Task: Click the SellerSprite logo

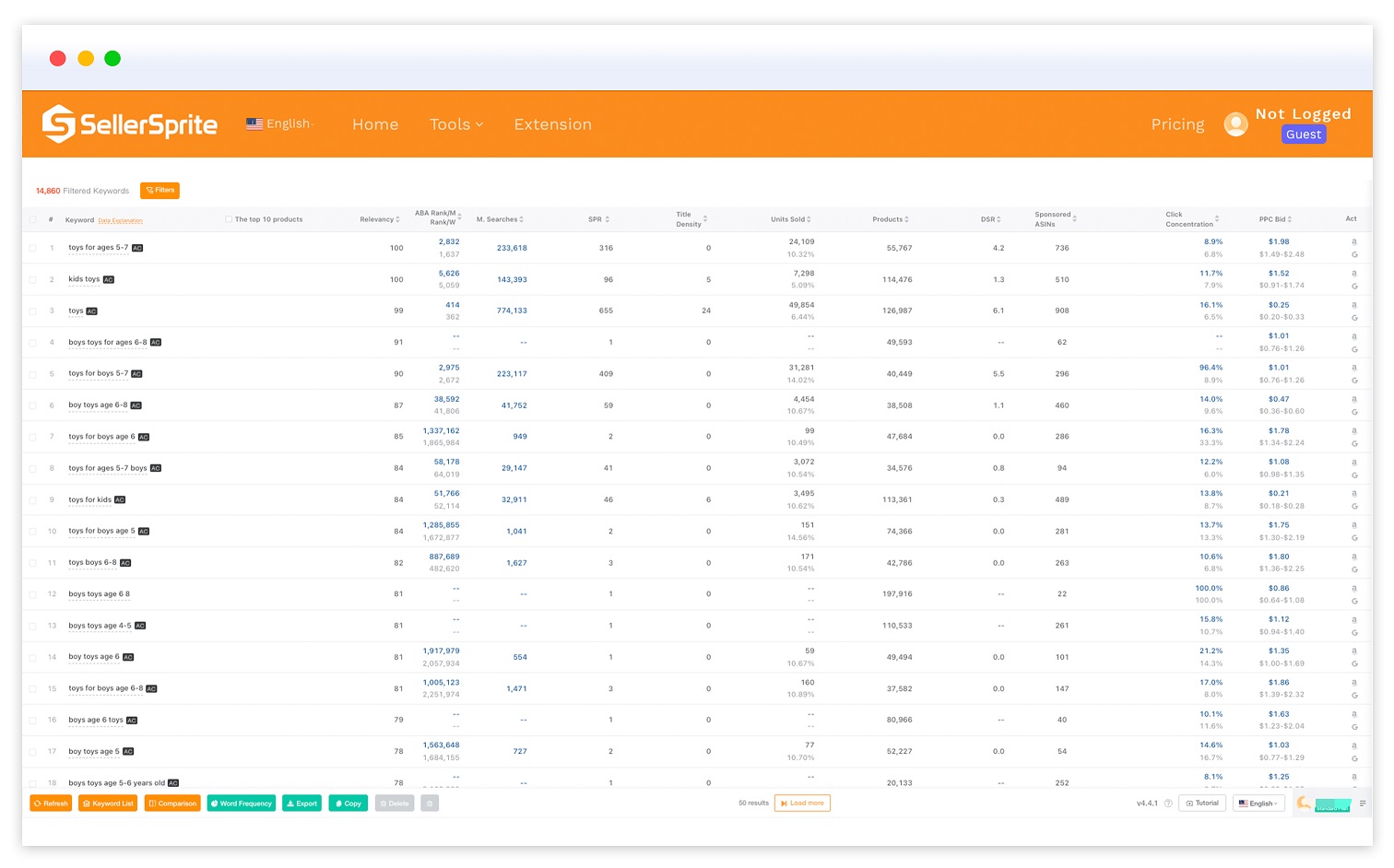Action: pyautogui.click(x=130, y=123)
